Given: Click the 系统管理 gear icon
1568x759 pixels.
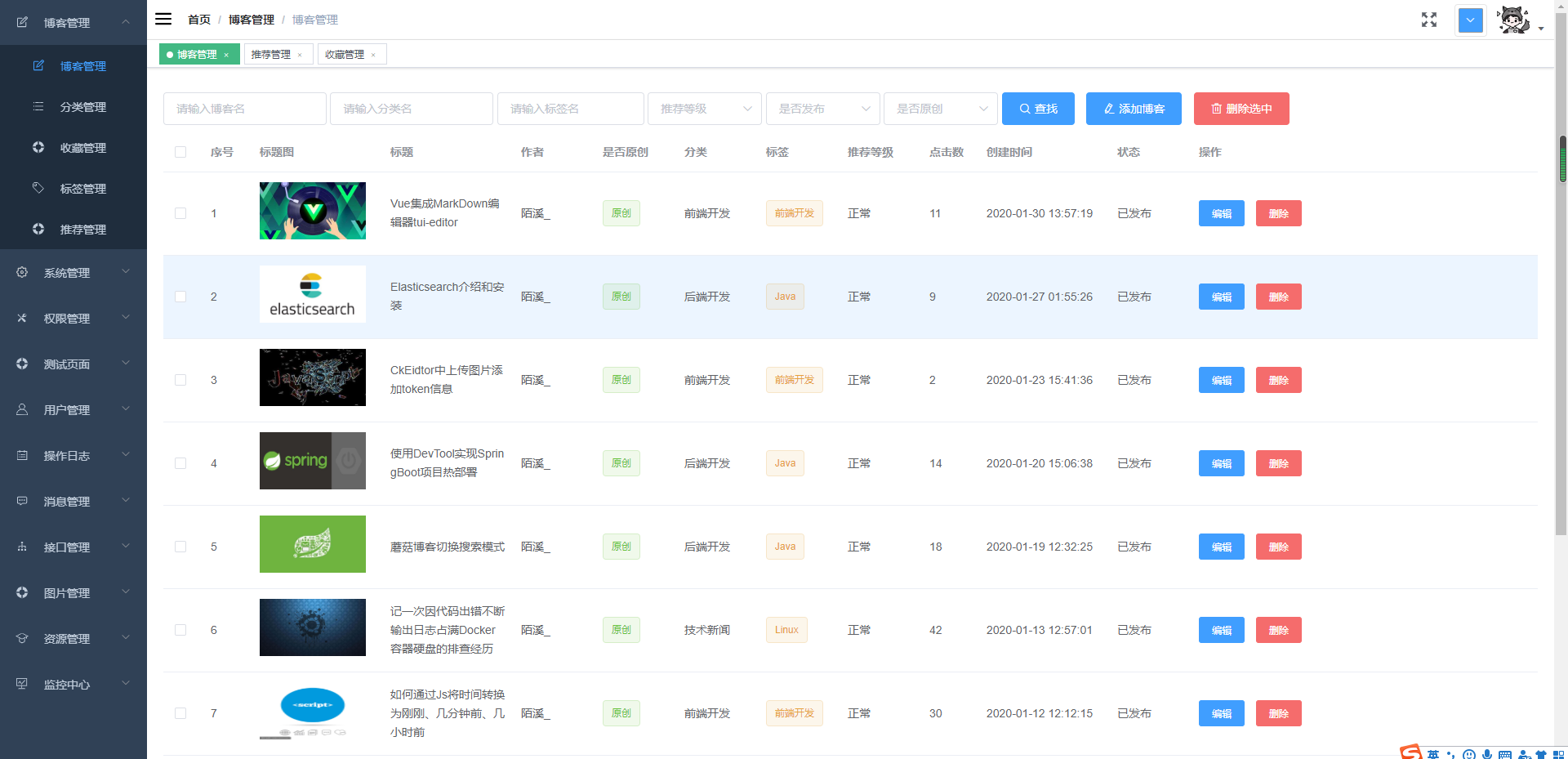Looking at the screenshot, I should tap(22, 272).
